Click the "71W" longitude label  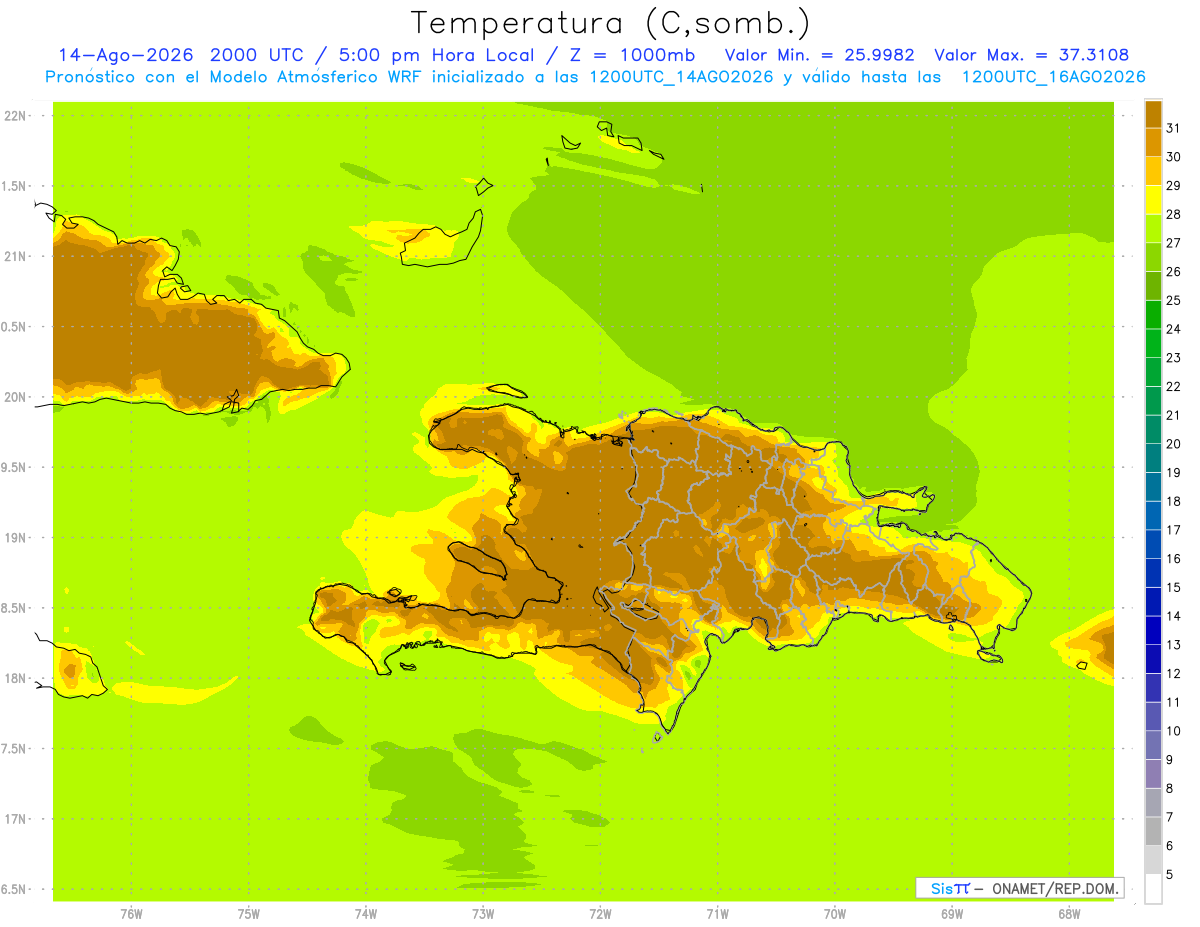pos(717,914)
